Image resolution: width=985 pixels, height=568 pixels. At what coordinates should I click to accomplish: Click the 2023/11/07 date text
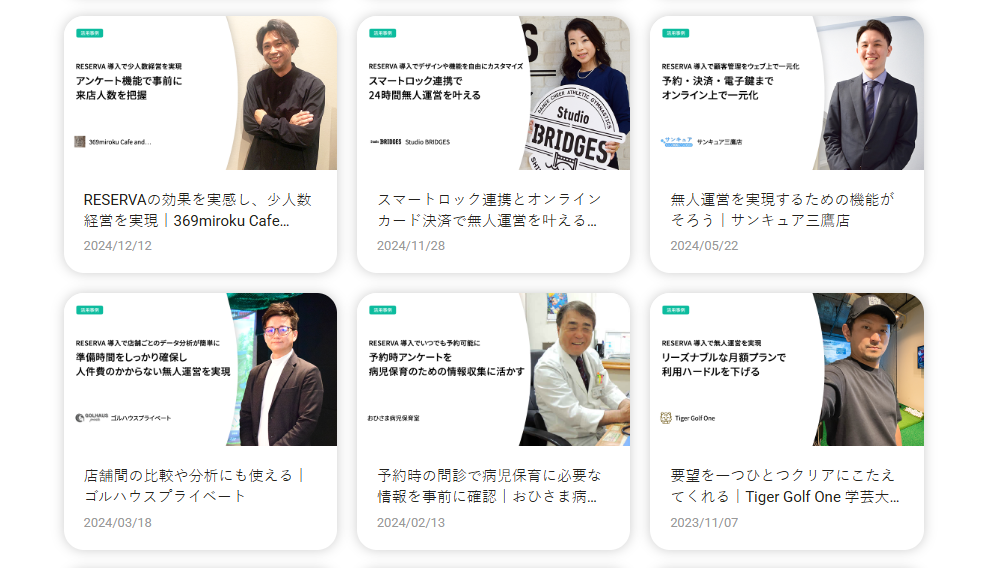pyautogui.click(x=704, y=522)
